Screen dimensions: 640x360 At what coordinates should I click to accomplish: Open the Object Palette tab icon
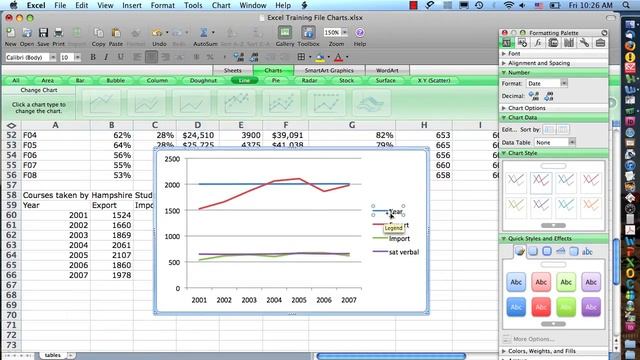522,43
